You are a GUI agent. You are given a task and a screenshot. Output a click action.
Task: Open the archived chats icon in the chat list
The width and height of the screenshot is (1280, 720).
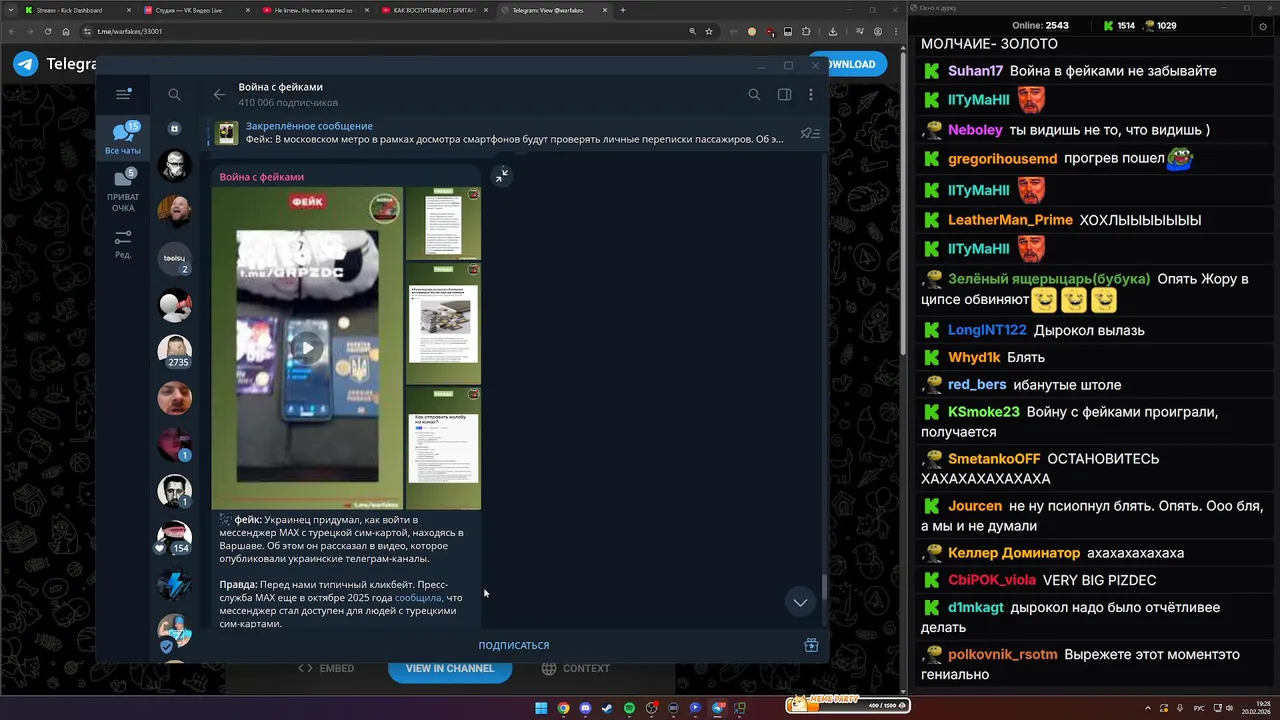coord(174,129)
